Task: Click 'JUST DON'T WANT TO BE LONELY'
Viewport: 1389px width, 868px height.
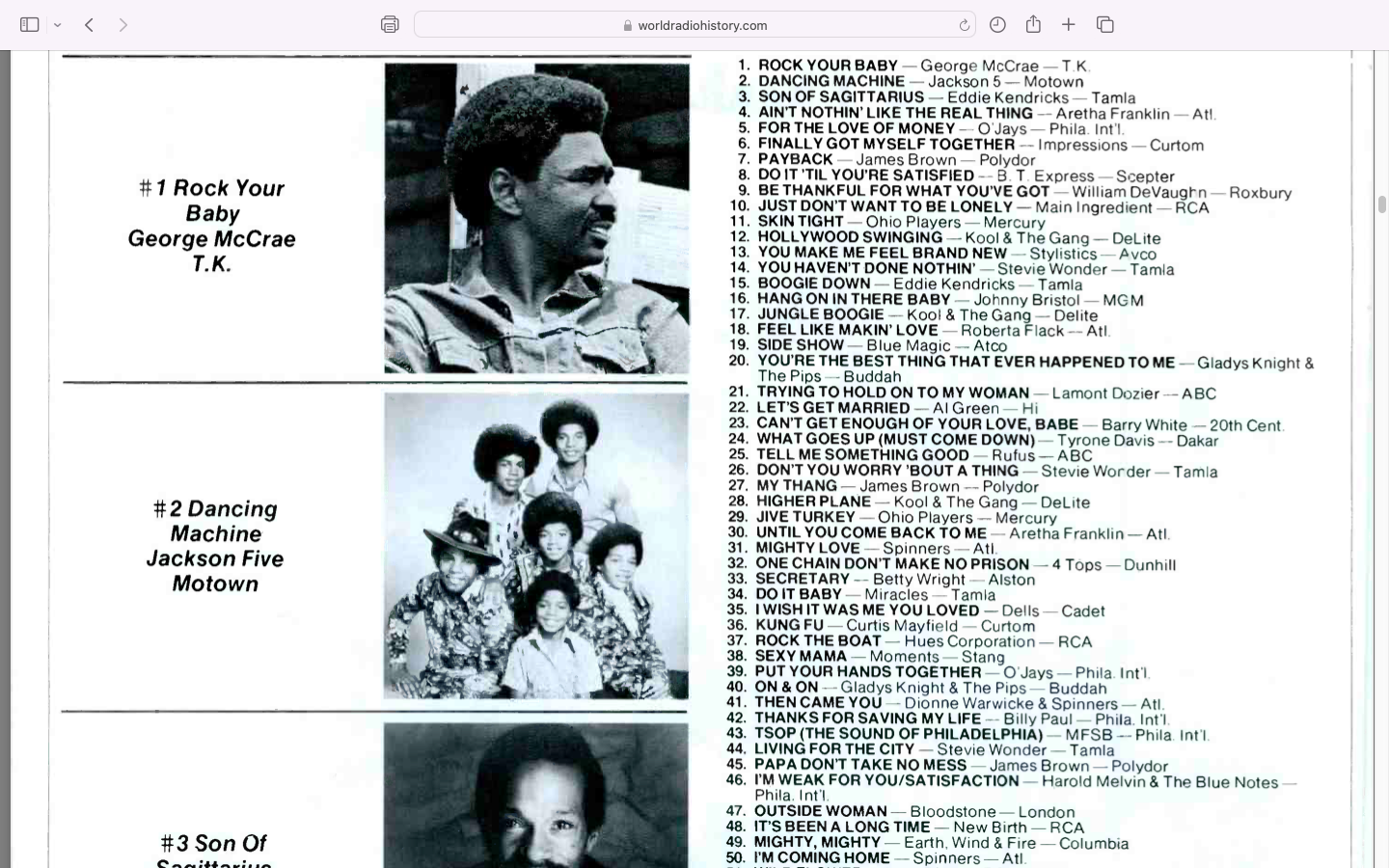Action: (885, 206)
